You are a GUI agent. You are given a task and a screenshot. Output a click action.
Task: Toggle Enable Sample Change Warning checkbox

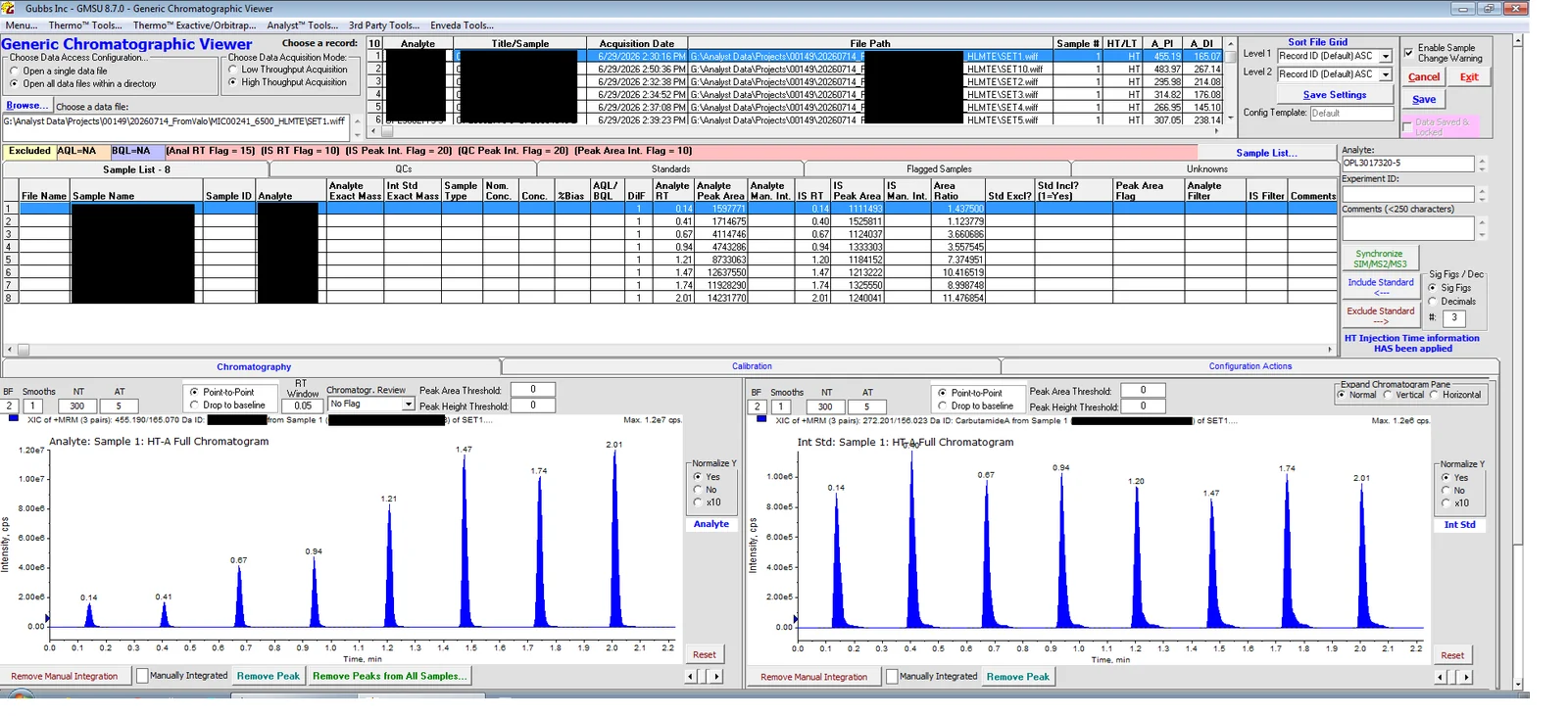[1408, 52]
